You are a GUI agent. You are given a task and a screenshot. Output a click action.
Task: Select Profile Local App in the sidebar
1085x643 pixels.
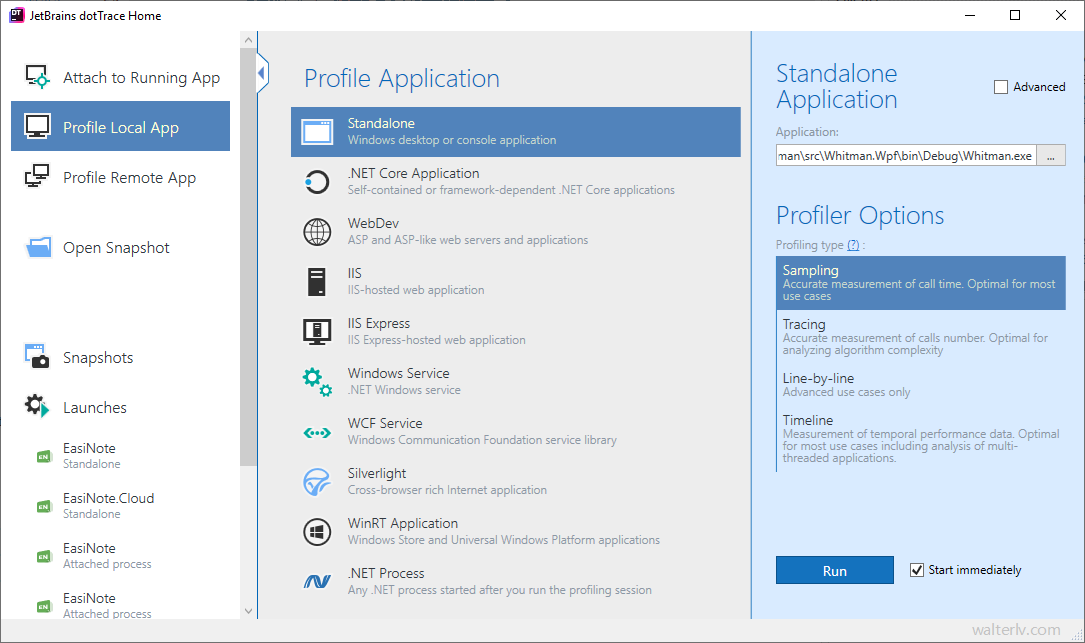pos(120,127)
